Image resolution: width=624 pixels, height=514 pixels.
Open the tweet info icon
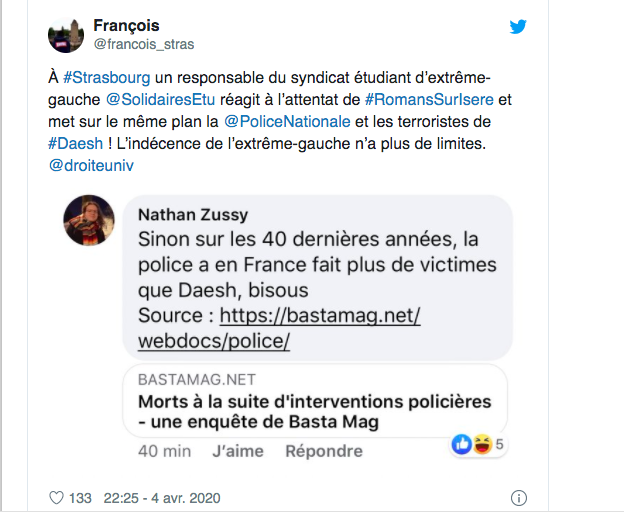coord(518,498)
